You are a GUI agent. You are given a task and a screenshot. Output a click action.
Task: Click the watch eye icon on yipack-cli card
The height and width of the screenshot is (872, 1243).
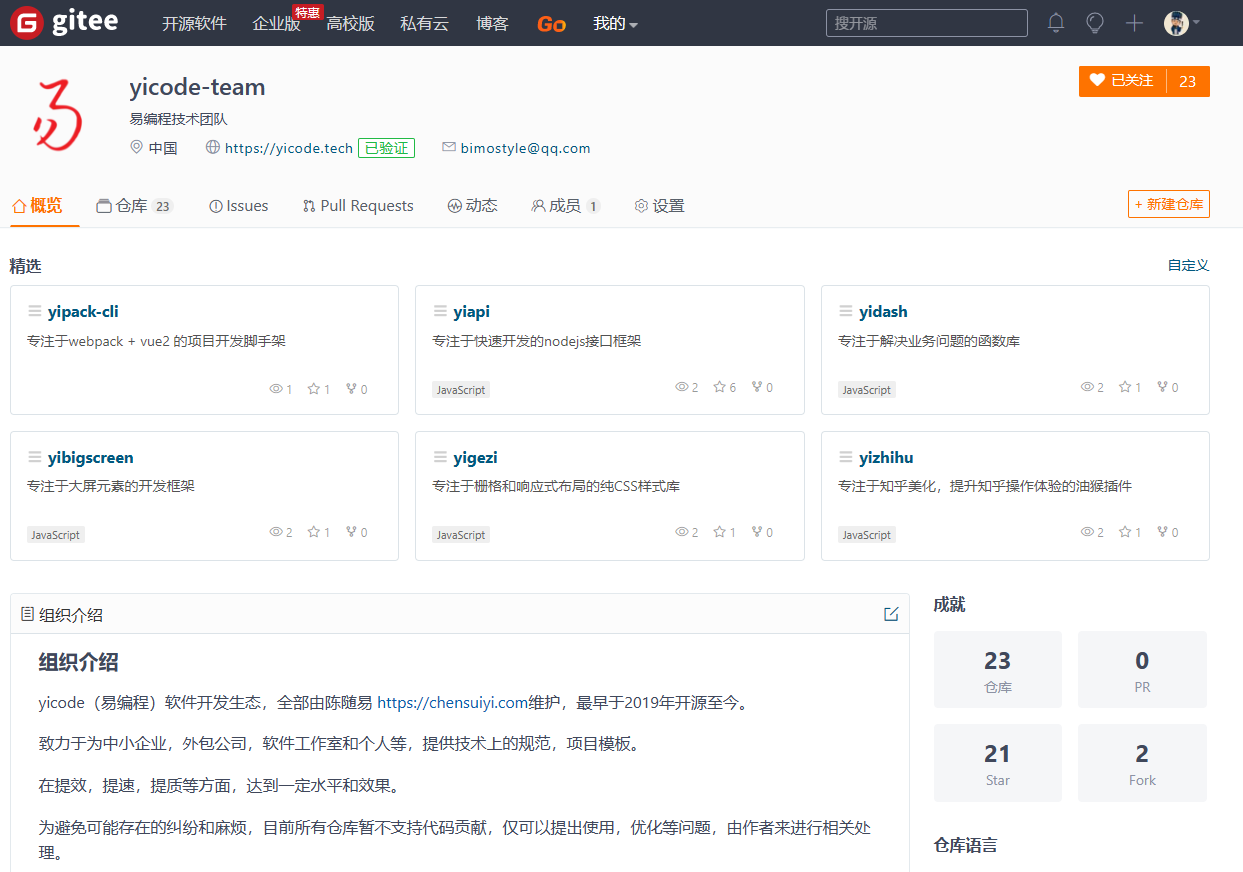click(276, 389)
